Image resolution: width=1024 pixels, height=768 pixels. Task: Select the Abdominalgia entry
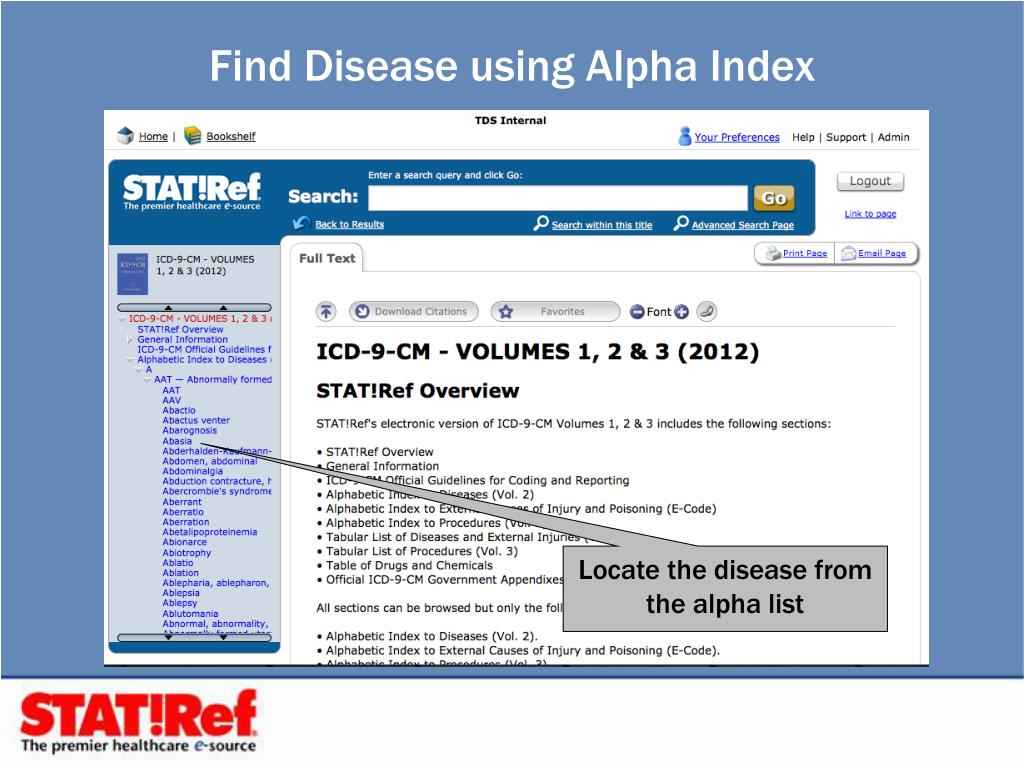(193, 471)
